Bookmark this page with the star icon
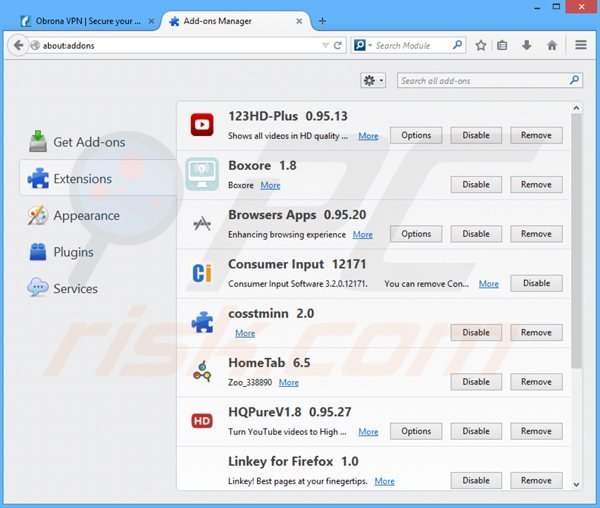Image resolution: width=600 pixels, height=508 pixels. pos(481,46)
